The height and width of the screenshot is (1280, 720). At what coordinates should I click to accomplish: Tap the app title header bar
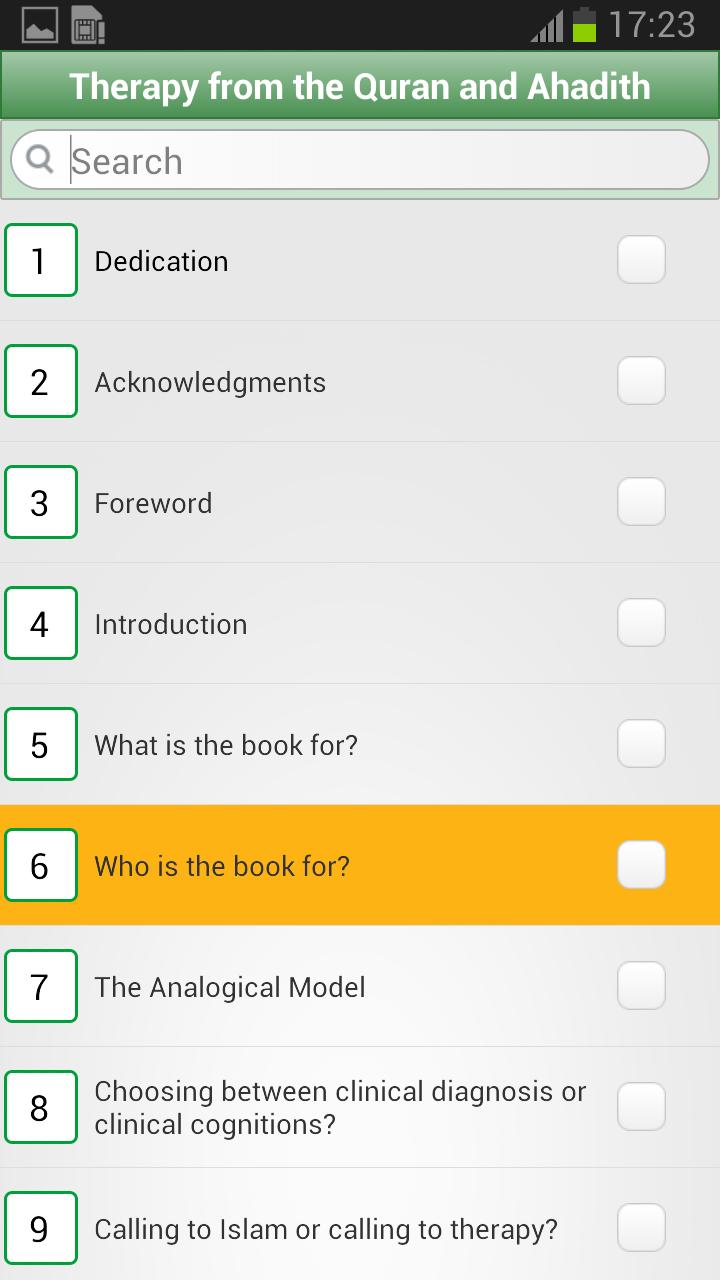[x=360, y=87]
